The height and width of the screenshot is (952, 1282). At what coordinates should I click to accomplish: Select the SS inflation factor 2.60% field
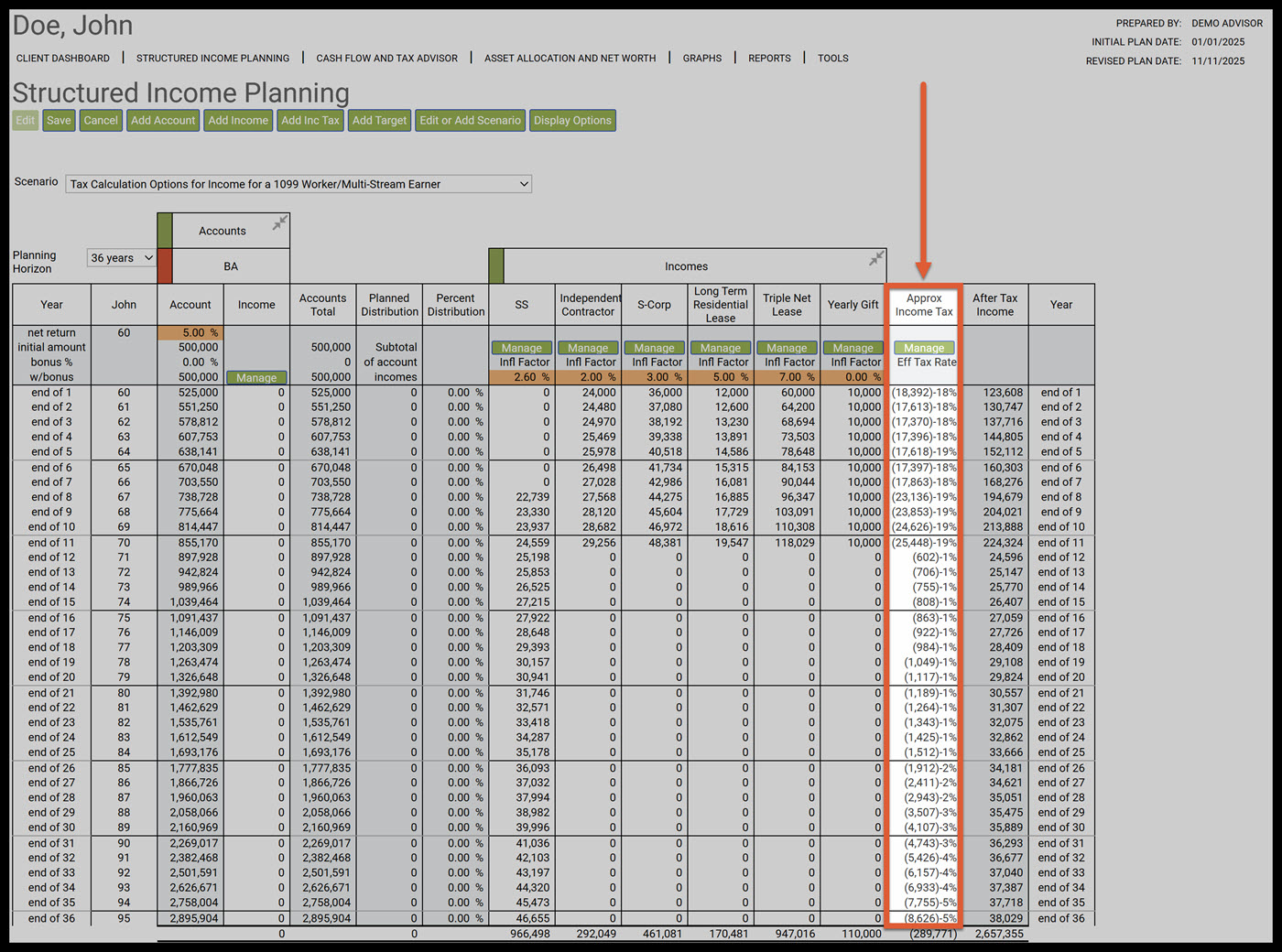click(x=522, y=377)
